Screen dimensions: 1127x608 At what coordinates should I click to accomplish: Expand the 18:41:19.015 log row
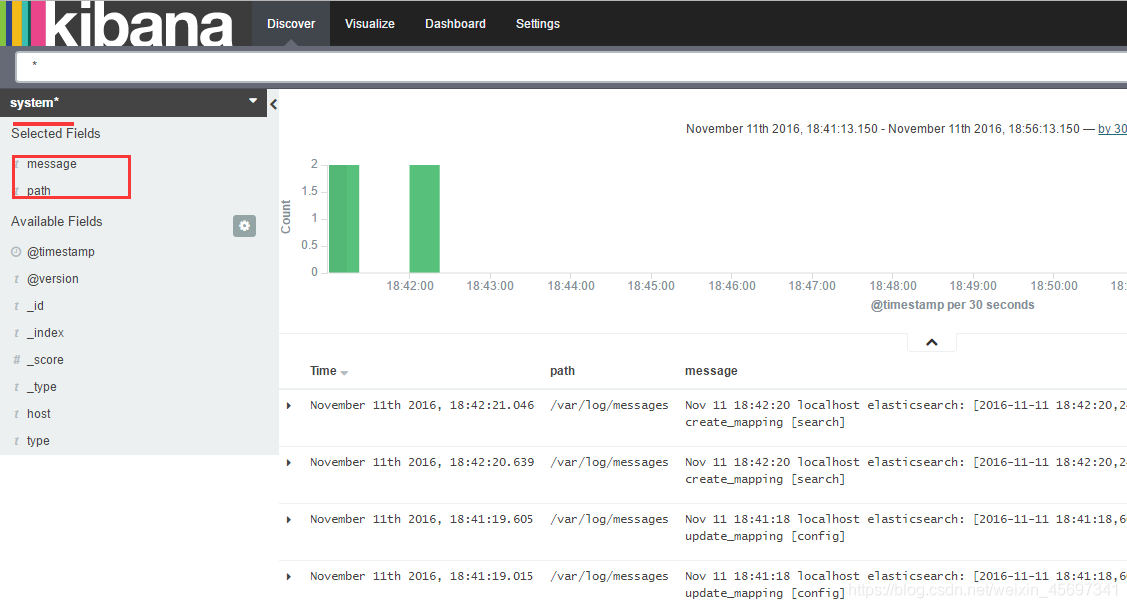tap(289, 576)
